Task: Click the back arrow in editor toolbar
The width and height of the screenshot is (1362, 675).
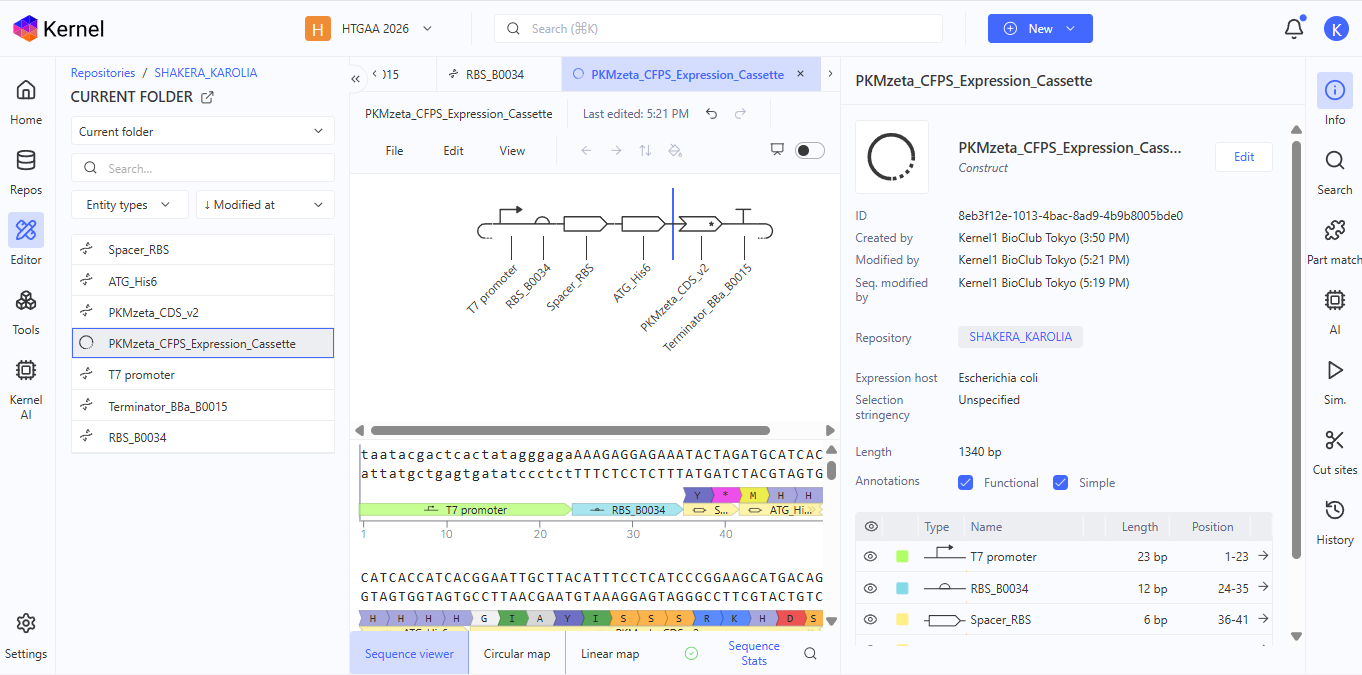Action: 586,151
